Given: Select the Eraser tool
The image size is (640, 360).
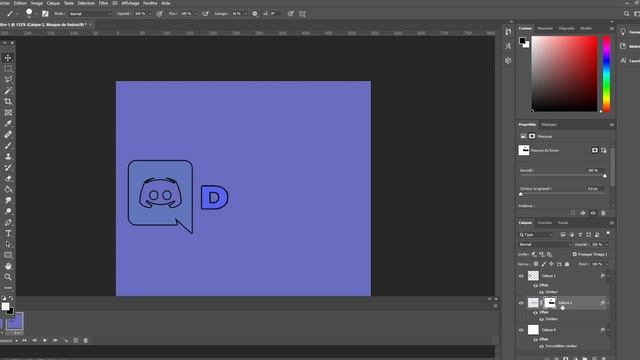Looking at the screenshot, I should [x=8, y=179].
